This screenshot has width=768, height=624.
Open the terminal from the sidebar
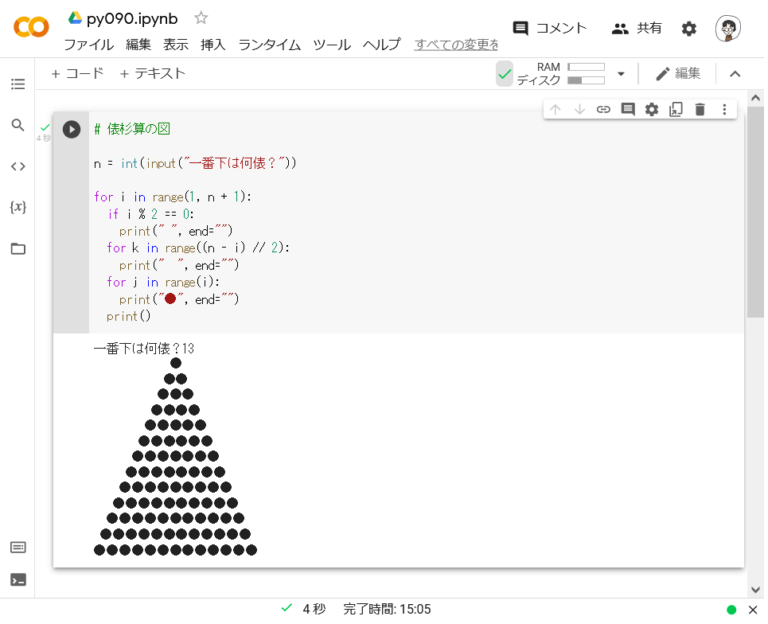[18, 579]
